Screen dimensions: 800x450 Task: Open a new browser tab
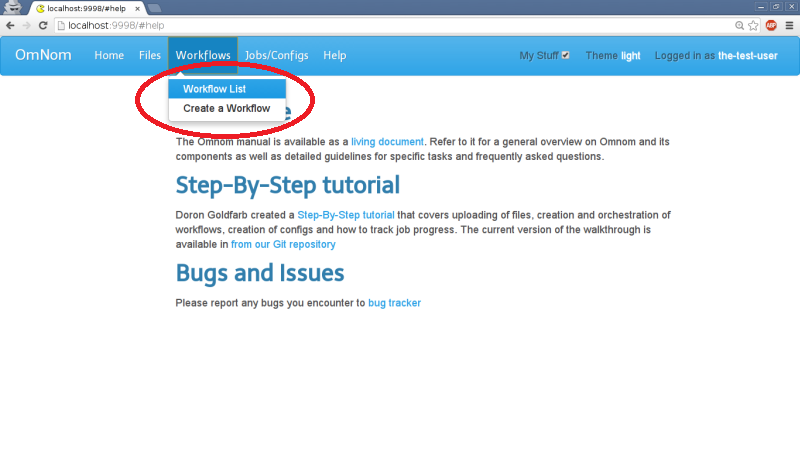pyautogui.click(x=154, y=8)
